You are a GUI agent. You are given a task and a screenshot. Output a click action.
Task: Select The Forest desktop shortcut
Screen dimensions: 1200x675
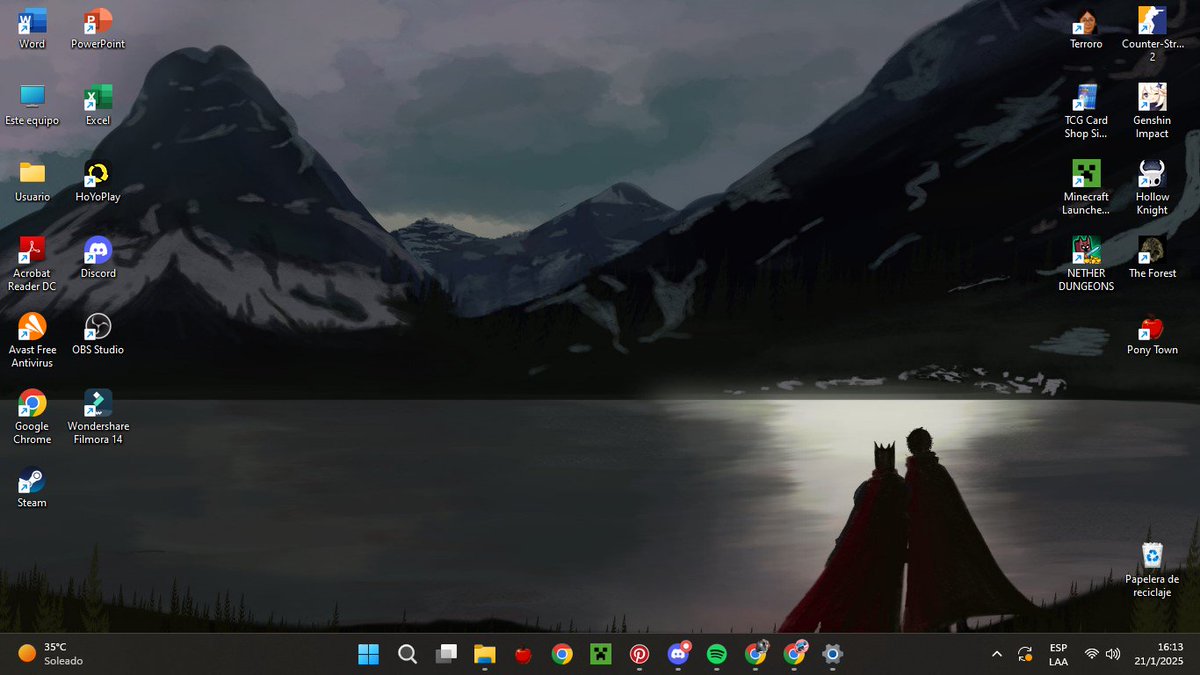pyautogui.click(x=1152, y=257)
